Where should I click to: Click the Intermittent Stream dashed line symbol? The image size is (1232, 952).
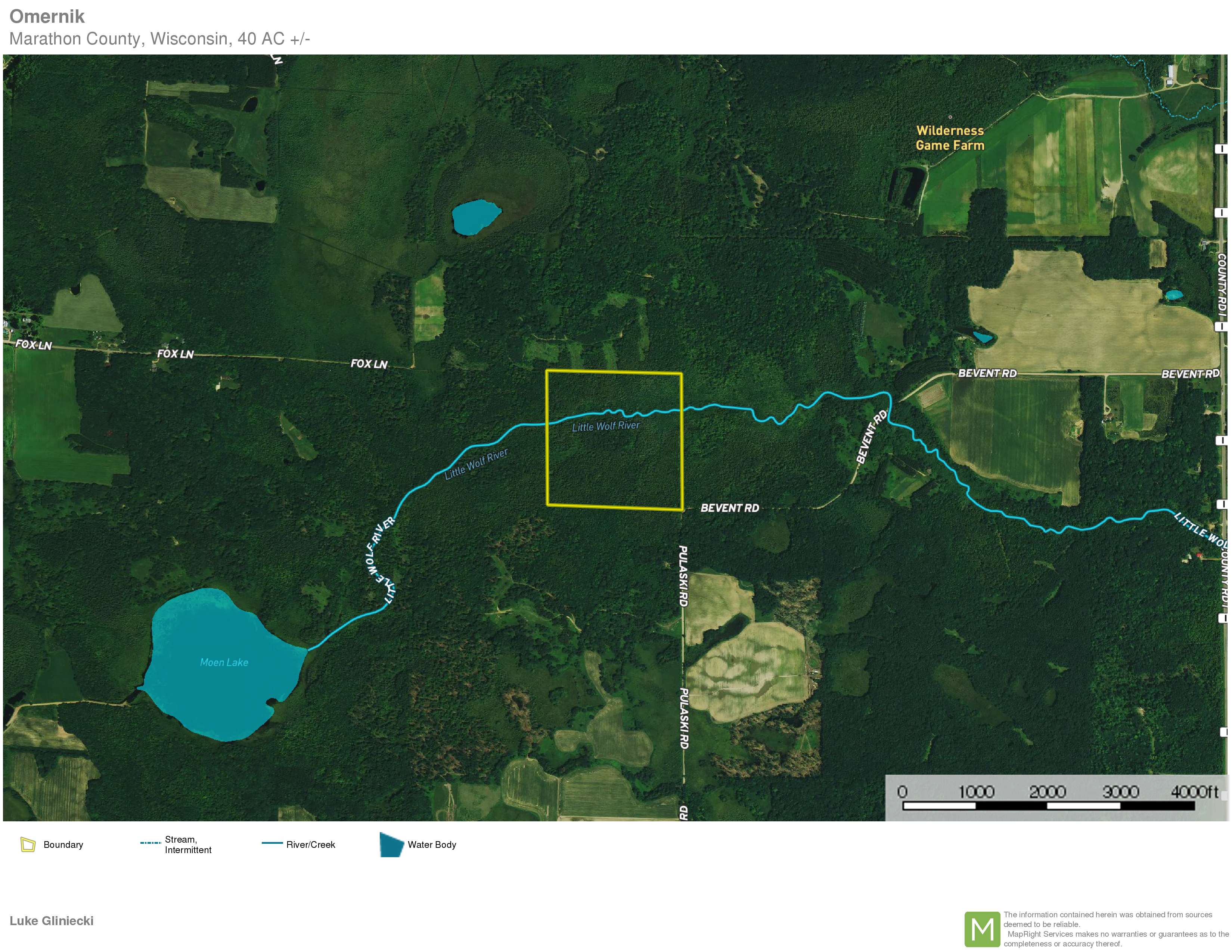(x=150, y=843)
